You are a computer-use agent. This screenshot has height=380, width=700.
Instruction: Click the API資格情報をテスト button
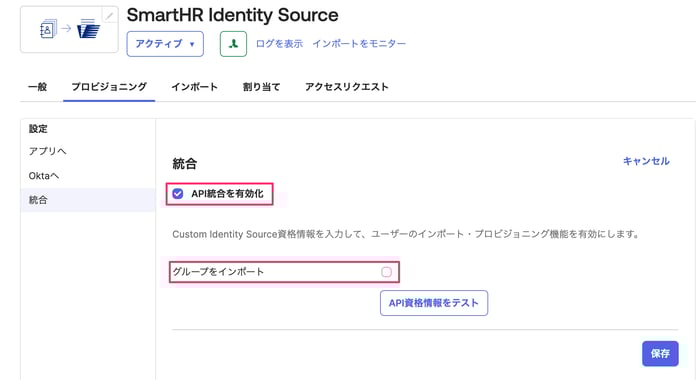pyautogui.click(x=434, y=303)
